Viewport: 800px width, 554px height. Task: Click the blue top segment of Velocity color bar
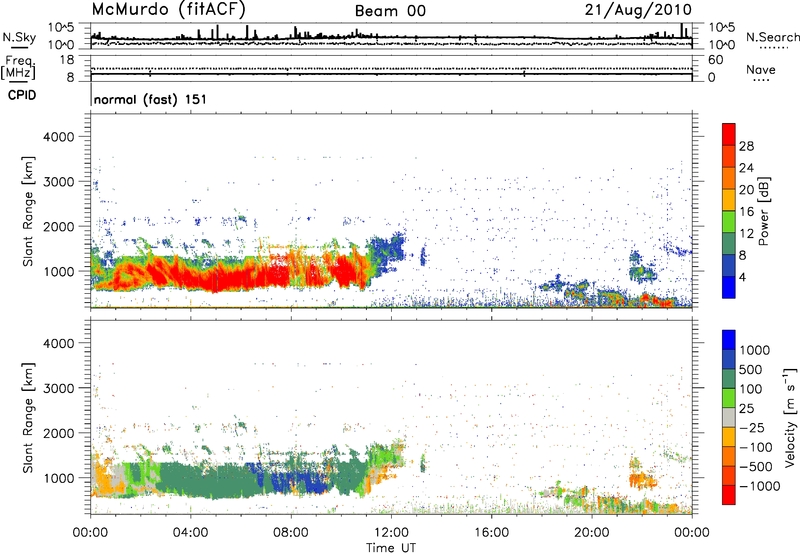pyautogui.click(x=729, y=340)
